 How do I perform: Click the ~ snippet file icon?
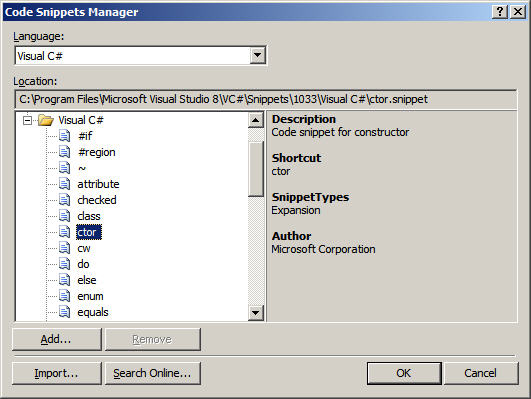pyautogui.click(x=65, y=168)
